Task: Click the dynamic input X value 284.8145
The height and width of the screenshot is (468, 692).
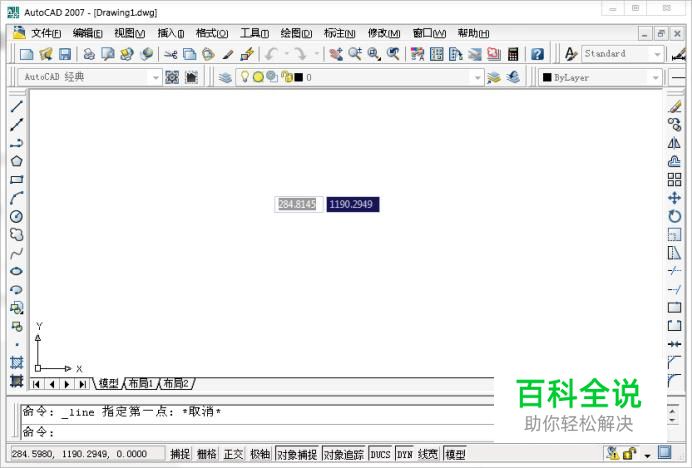Action: point(297,204)
